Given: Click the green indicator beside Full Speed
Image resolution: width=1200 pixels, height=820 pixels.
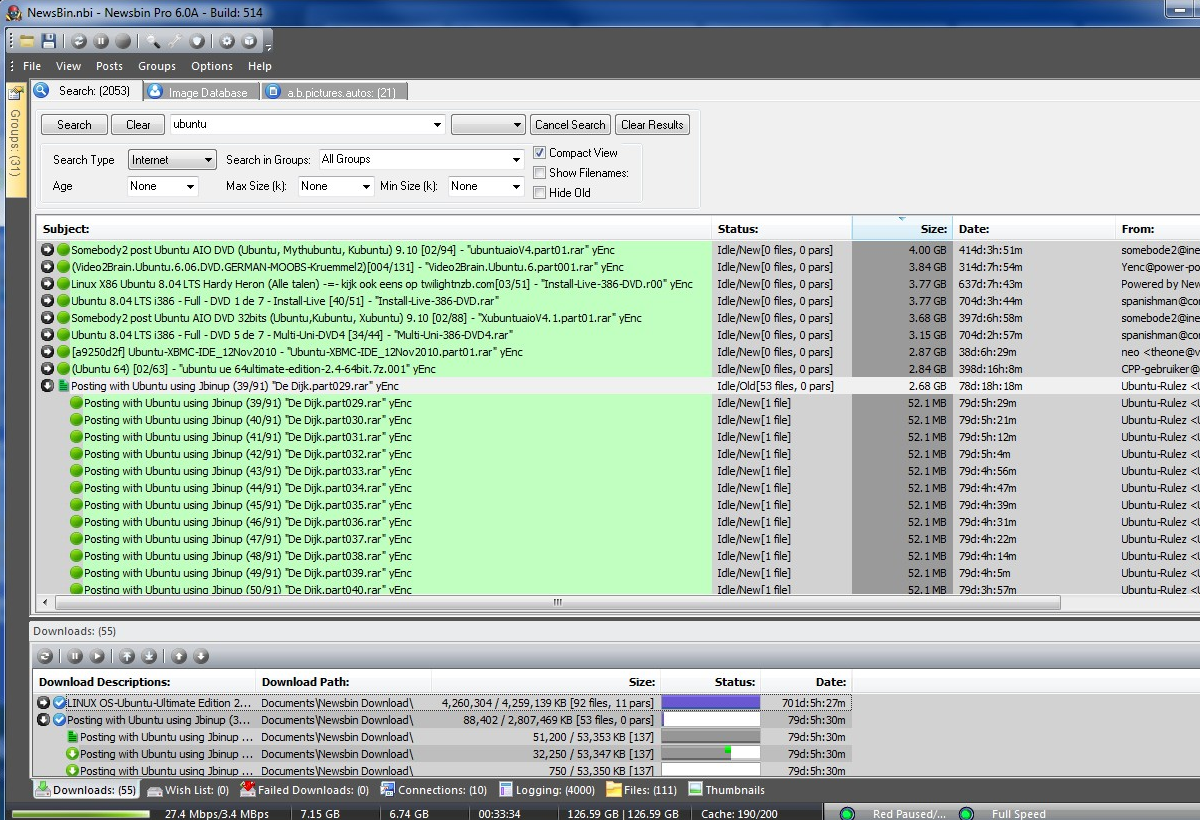Looking at the screenshot, I should click(966, 814).
